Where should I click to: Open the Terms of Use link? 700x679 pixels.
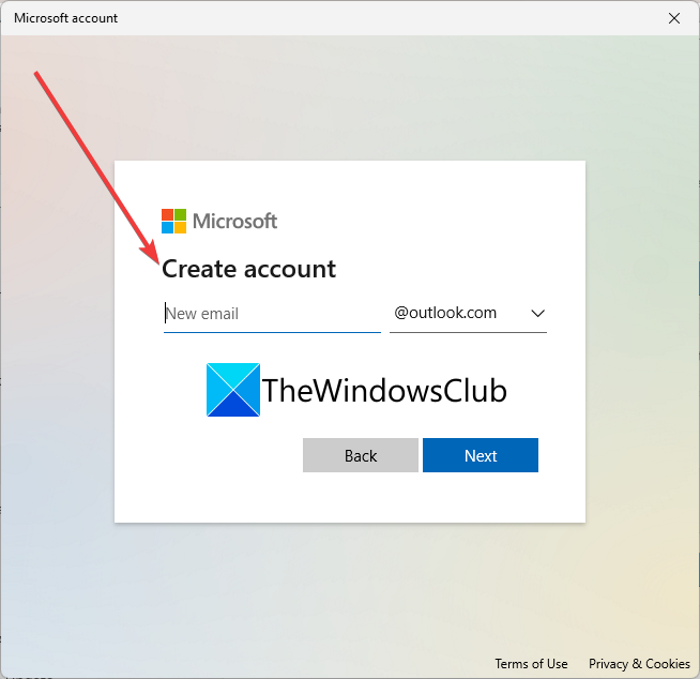531,664
